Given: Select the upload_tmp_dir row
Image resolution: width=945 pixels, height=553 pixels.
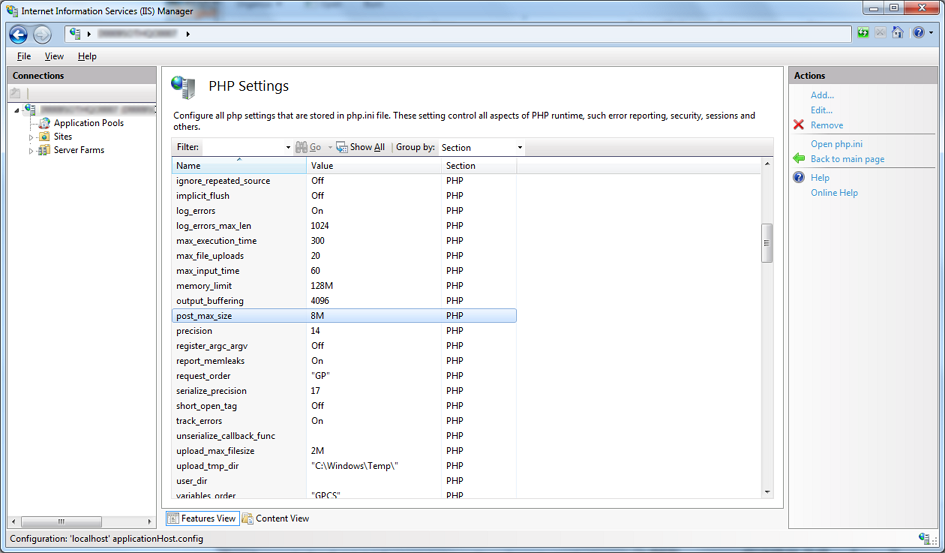Looking at the screenshot, I should [x=344, y=466].
